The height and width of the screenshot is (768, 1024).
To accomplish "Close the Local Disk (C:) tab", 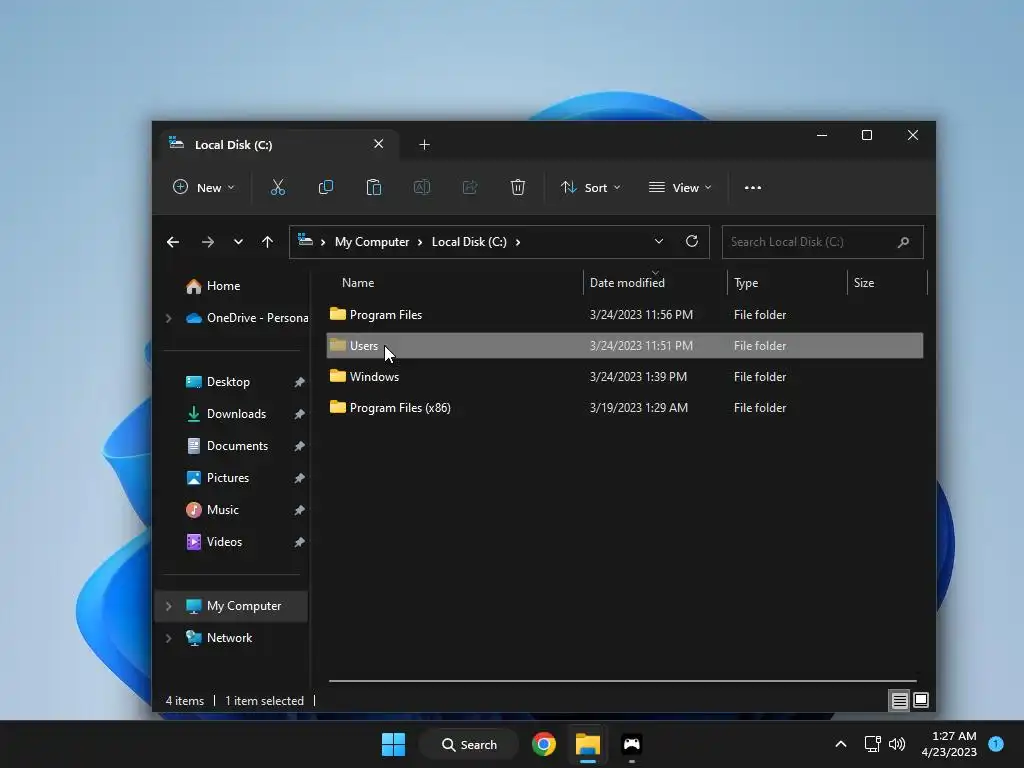I will (379, 144).
